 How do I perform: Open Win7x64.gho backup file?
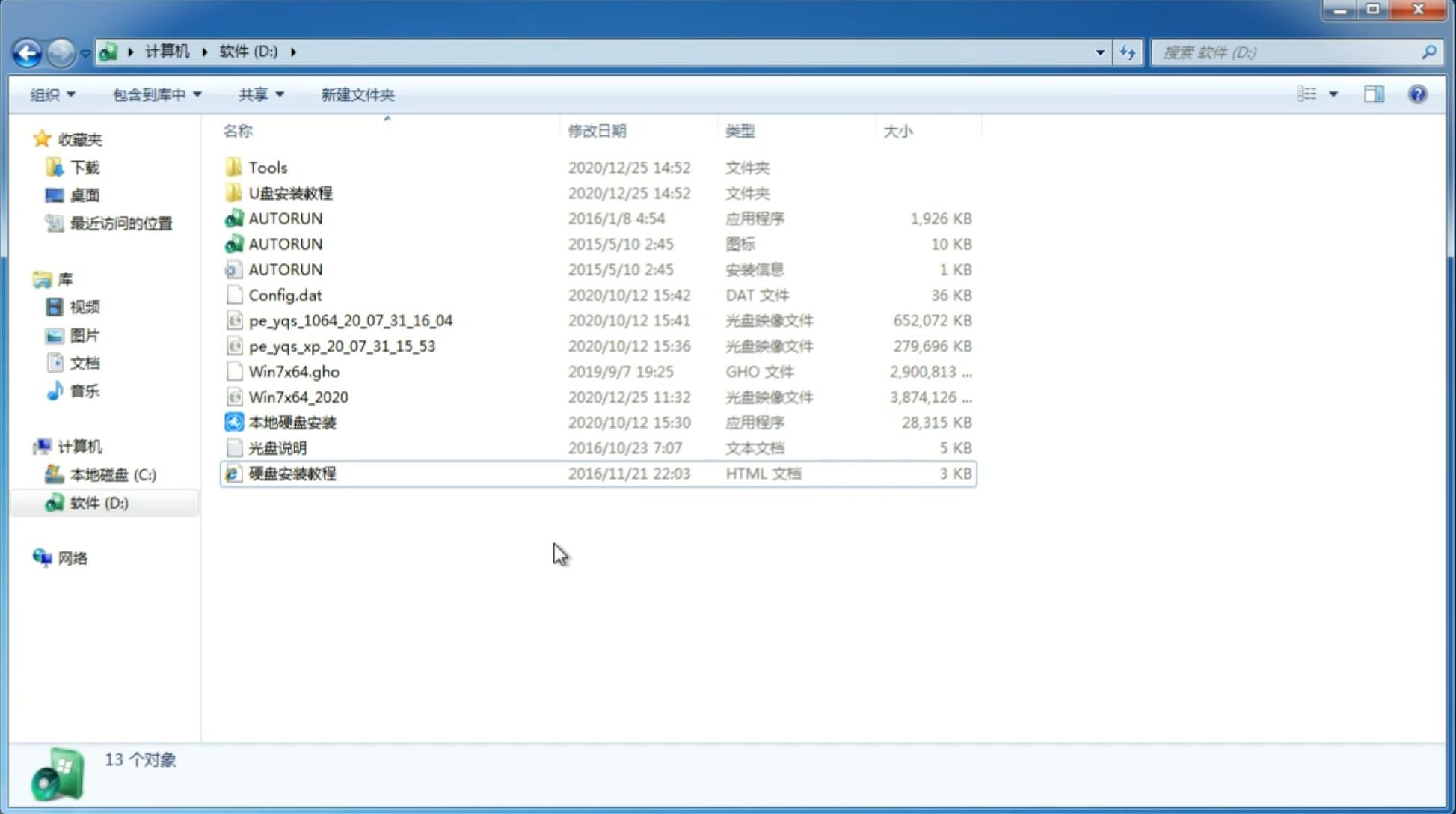click(293, 371)
